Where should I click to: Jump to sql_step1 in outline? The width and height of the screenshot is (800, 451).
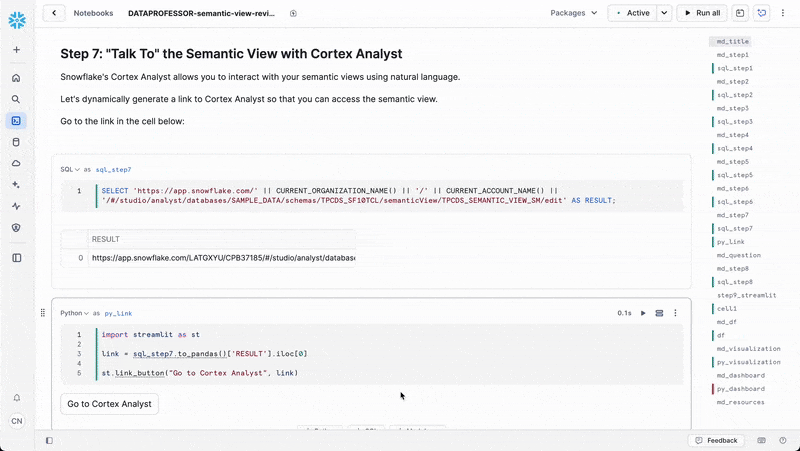point(735,68)
